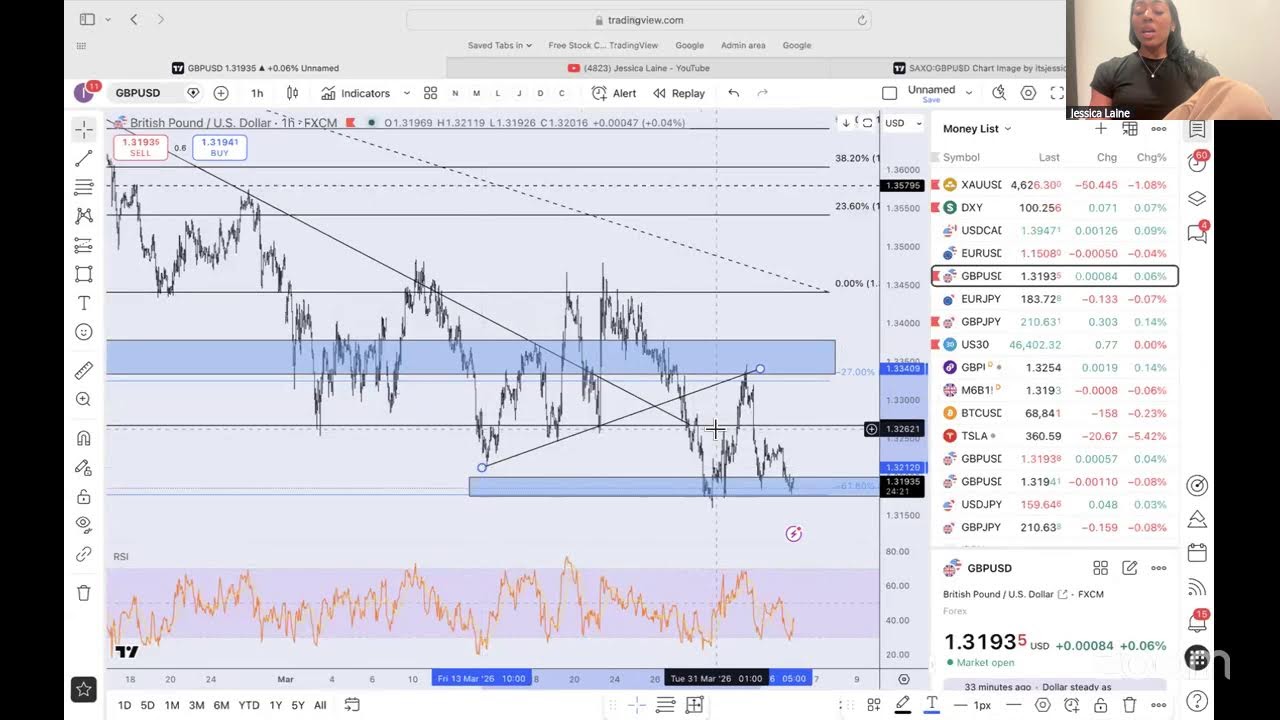Create an Alert

614,93
